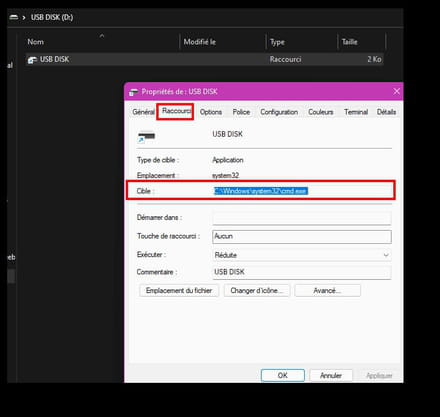Image resolution: width=440 pixels, height=417 pixels.
Task: Click the Raccourci type cell in file row
Action: coord(285,59)
